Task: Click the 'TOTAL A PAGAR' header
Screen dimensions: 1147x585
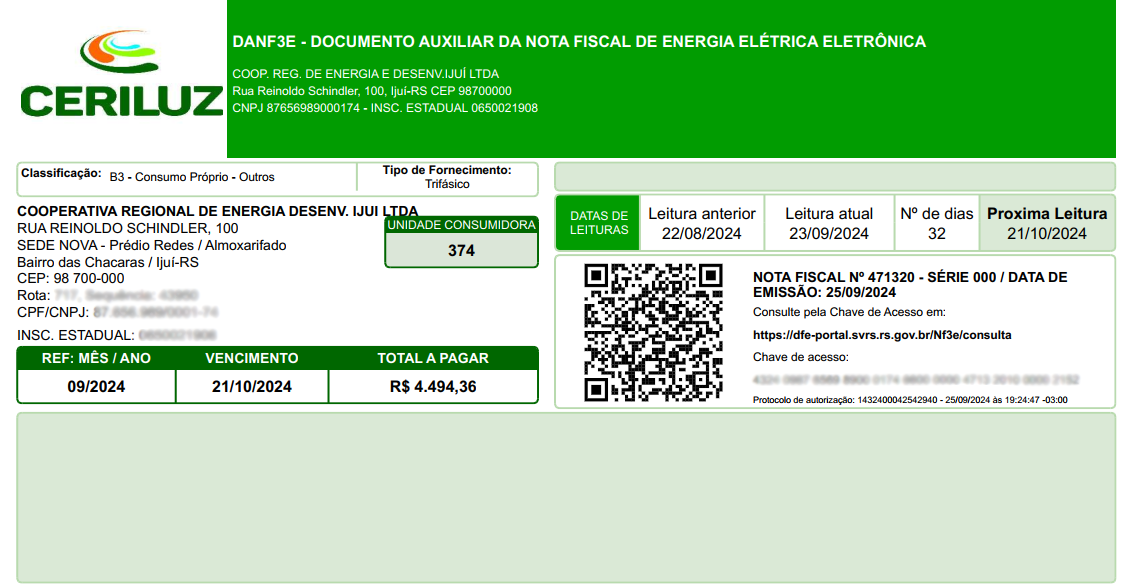Action: [433, 358]
